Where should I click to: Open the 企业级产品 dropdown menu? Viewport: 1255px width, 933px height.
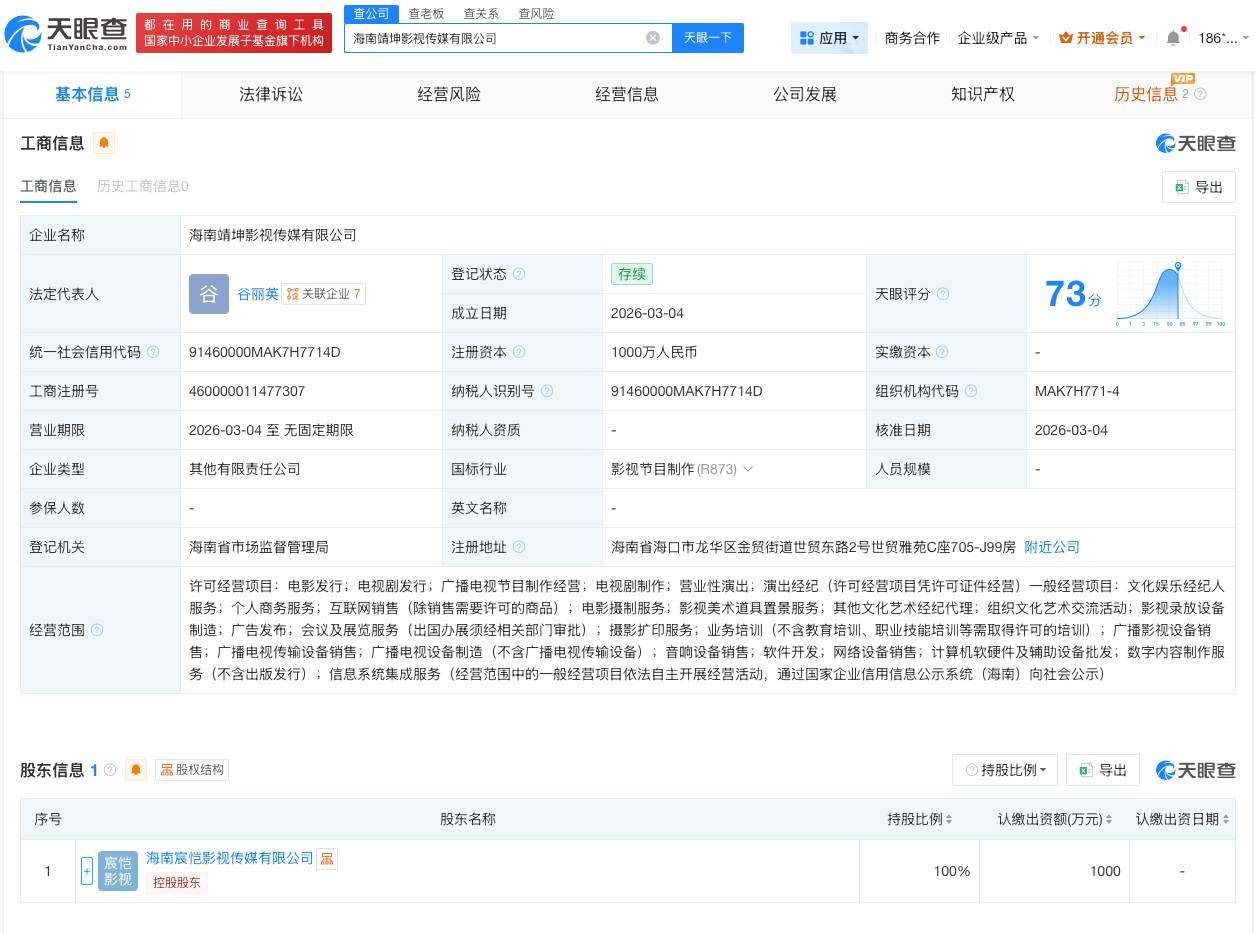coord(998,37)
